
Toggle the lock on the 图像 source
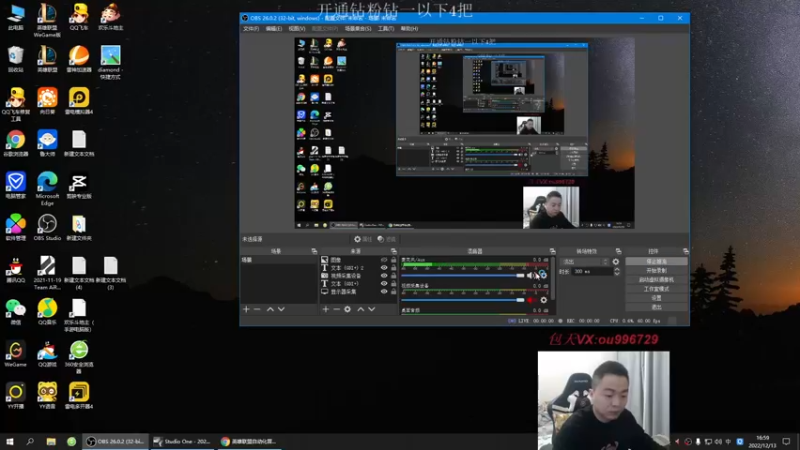[393, 260]
